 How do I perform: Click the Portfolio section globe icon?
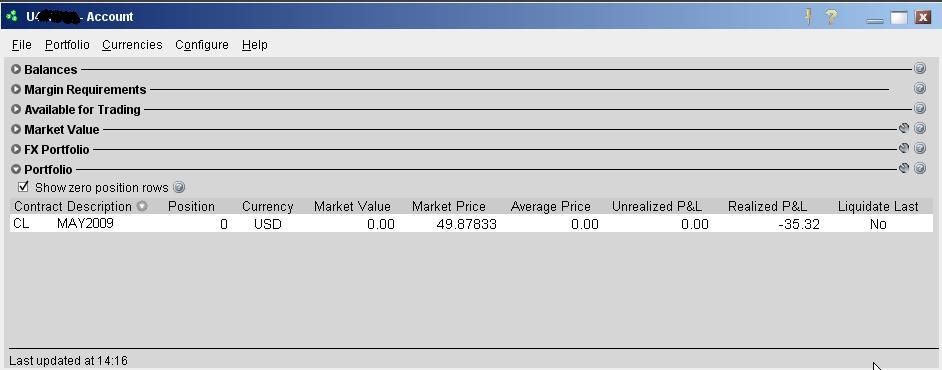point(904,168)
